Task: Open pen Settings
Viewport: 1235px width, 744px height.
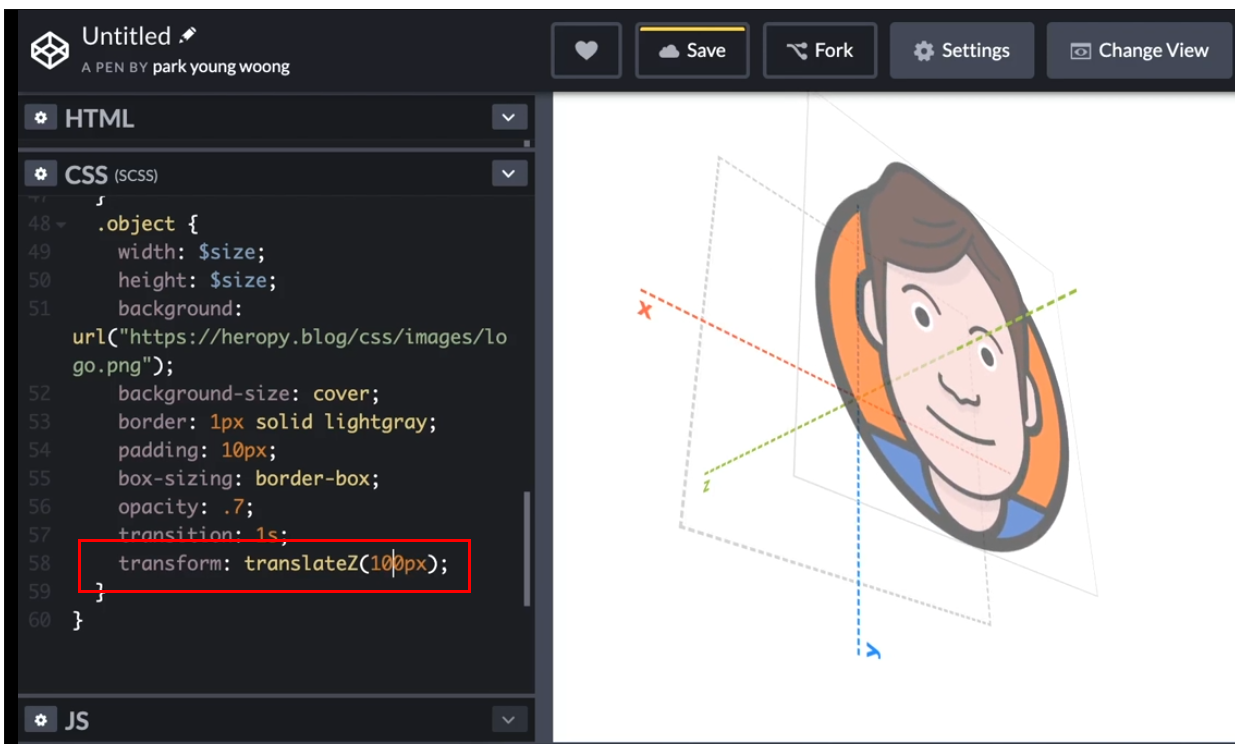Action: (x=962, y=51)
